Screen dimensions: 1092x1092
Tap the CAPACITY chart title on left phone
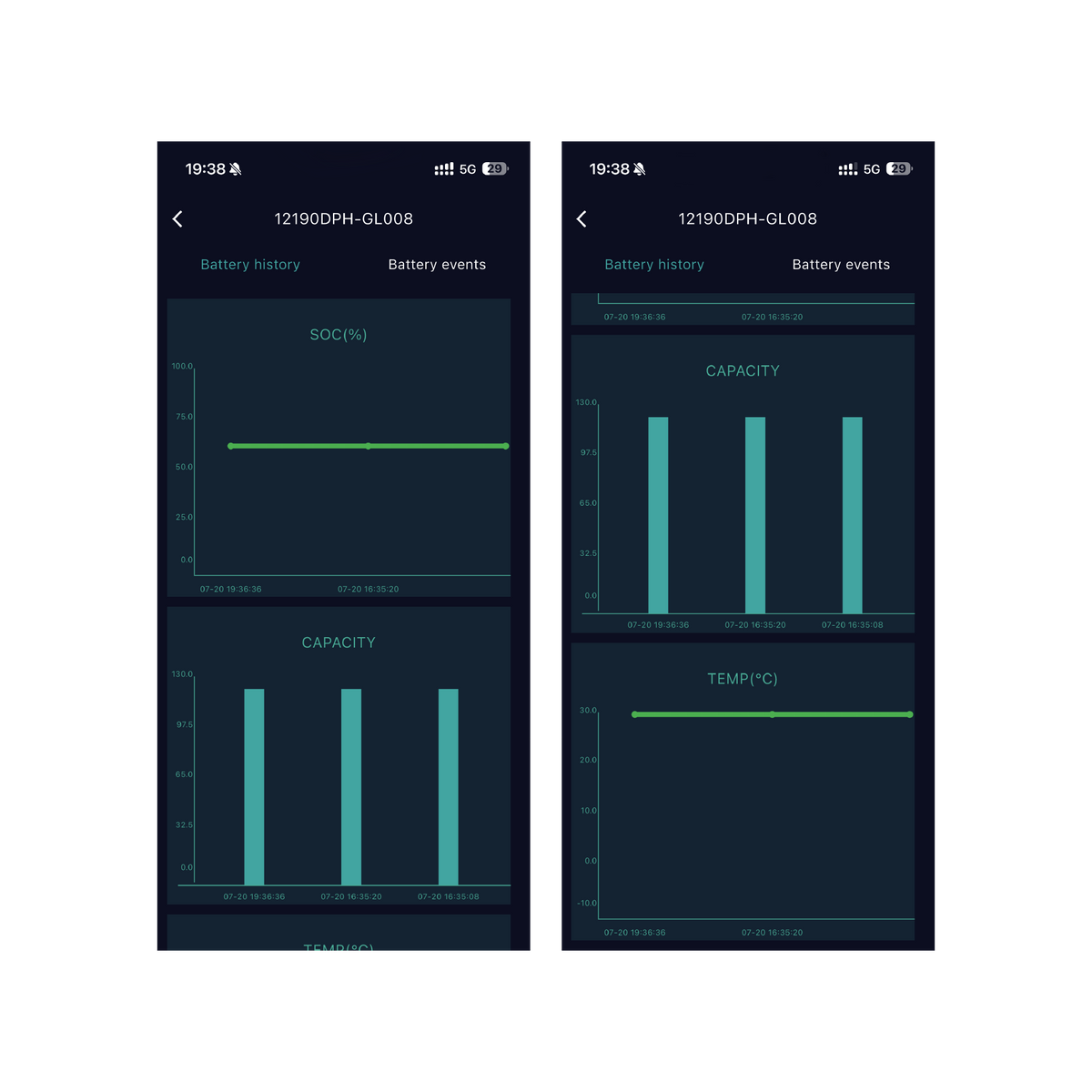pos(339,642)
